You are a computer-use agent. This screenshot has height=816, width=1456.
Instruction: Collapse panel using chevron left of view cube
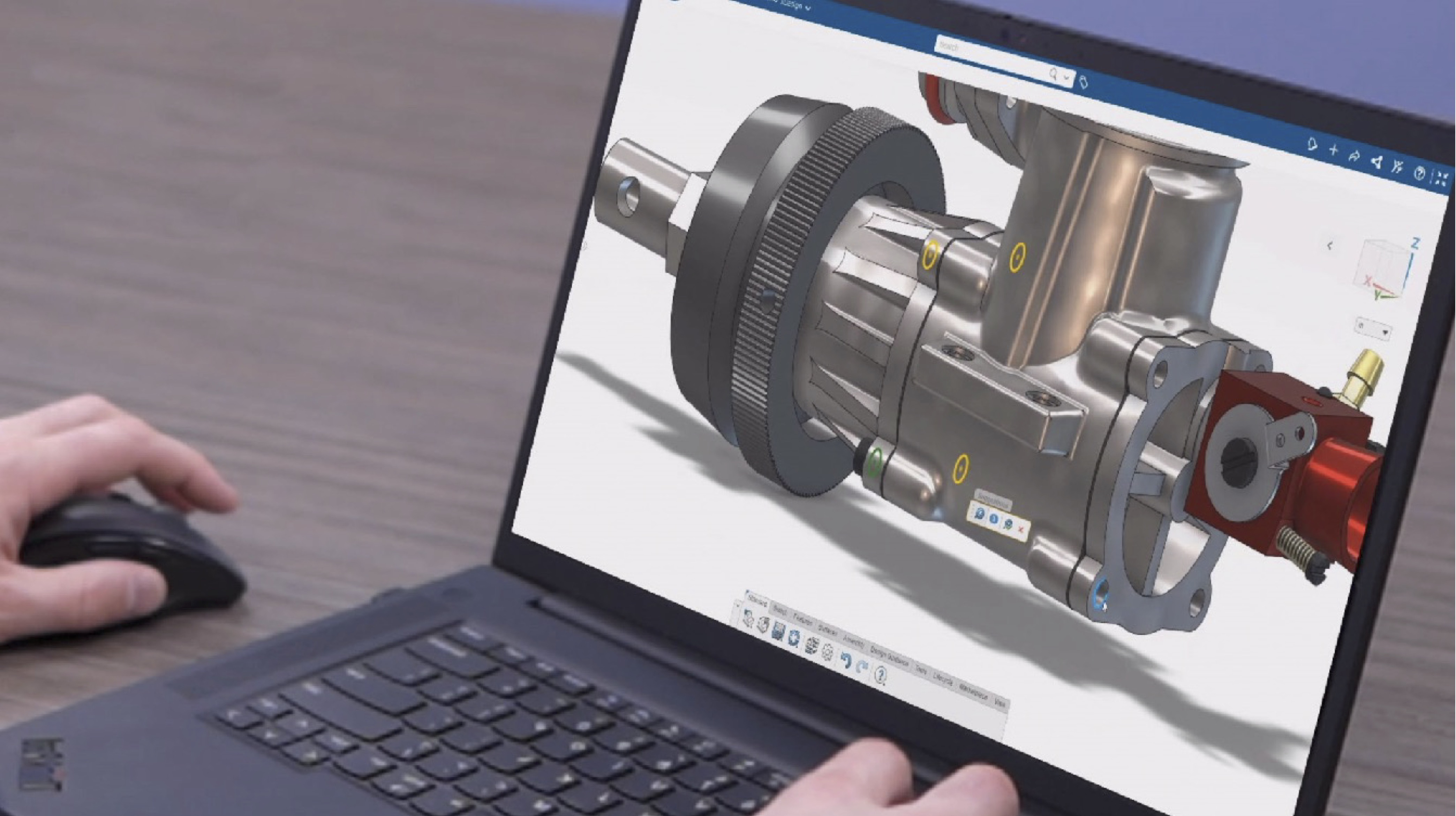(x=1330, y=245)
